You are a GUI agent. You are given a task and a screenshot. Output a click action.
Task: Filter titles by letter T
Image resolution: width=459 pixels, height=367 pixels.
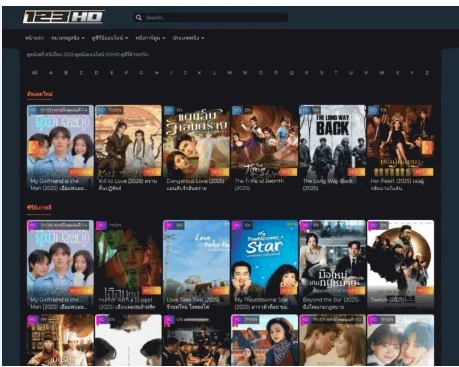point(336,72)
